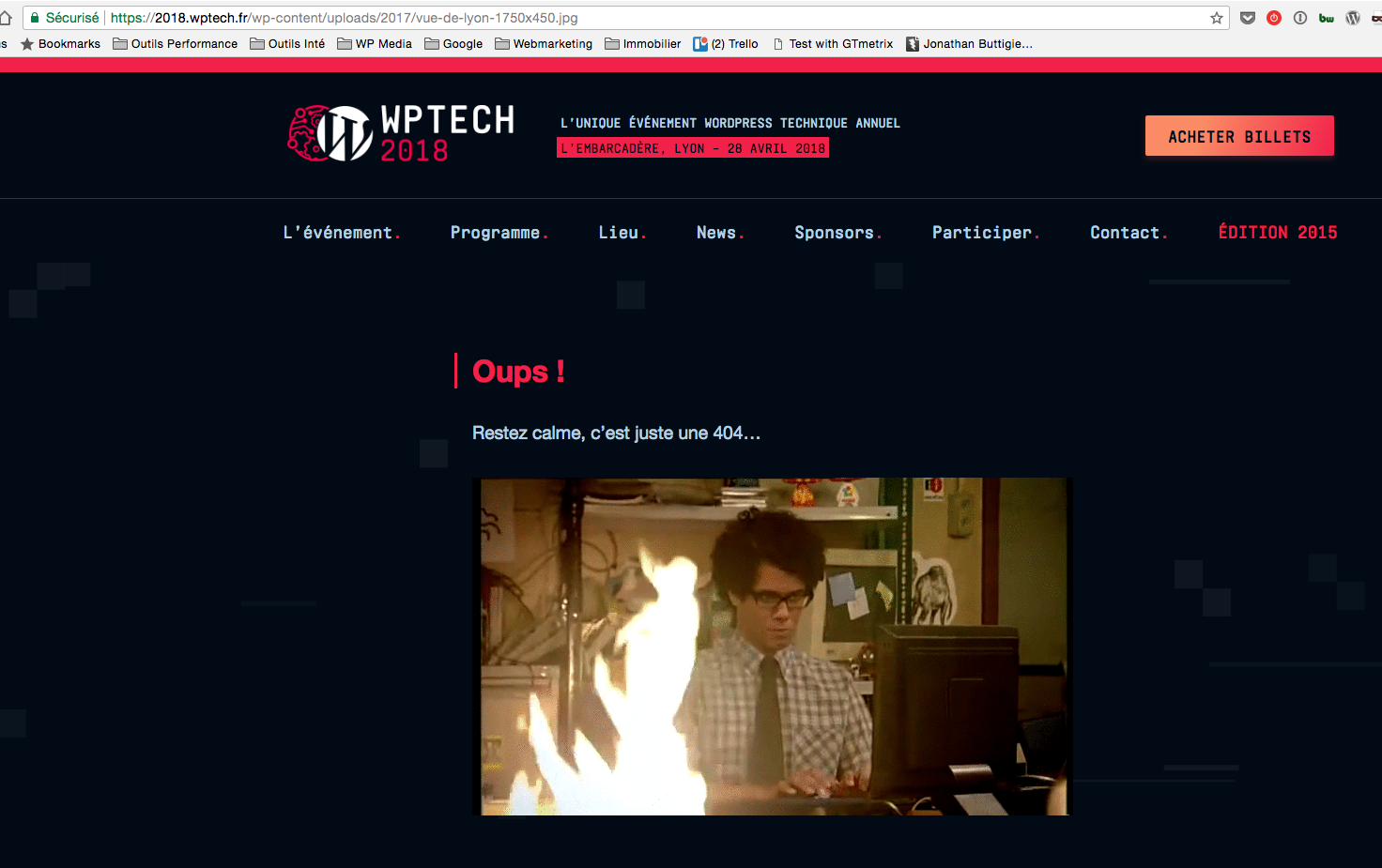The image size is (1382, 868).
Task: Open the 1Password extension icon
Action: [1300, 18]
